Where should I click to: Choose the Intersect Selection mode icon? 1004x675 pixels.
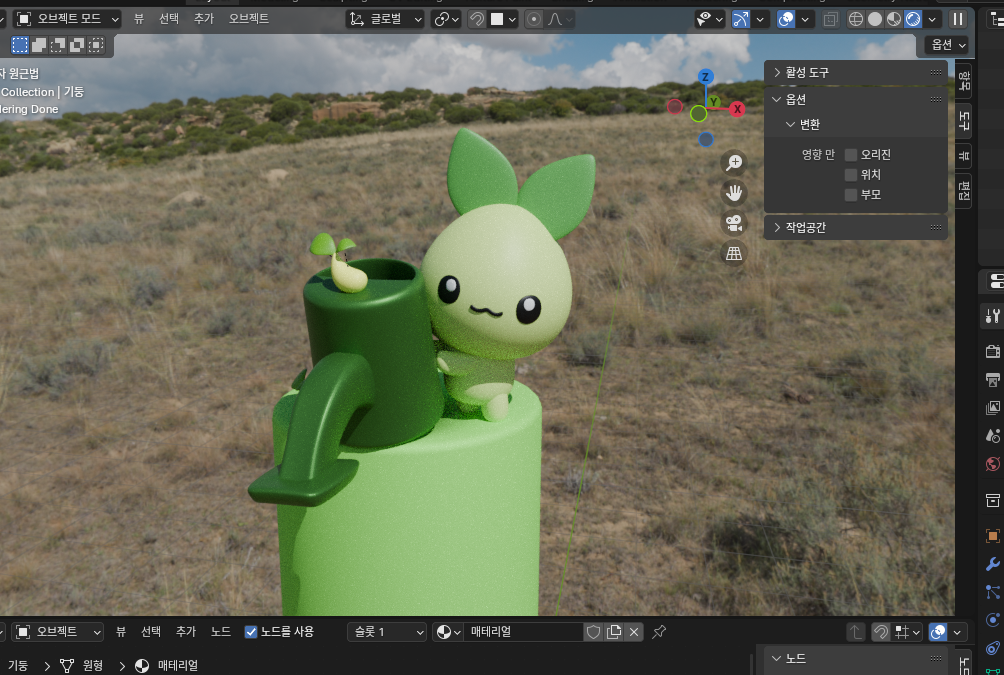96,45
